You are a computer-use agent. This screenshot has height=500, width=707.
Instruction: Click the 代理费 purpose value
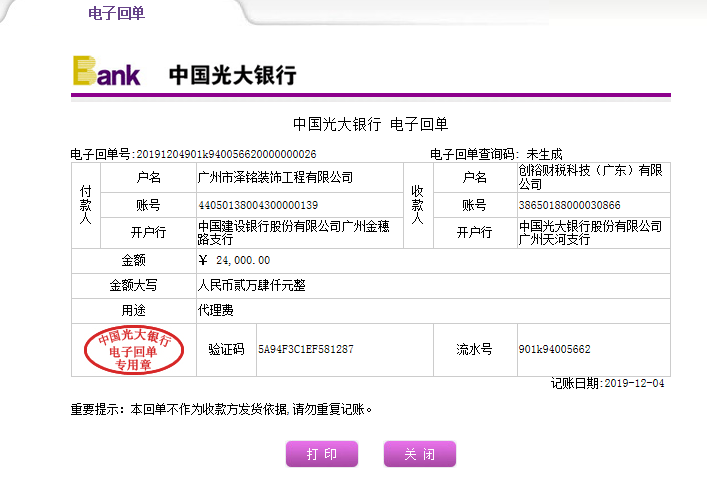point(216,310)
